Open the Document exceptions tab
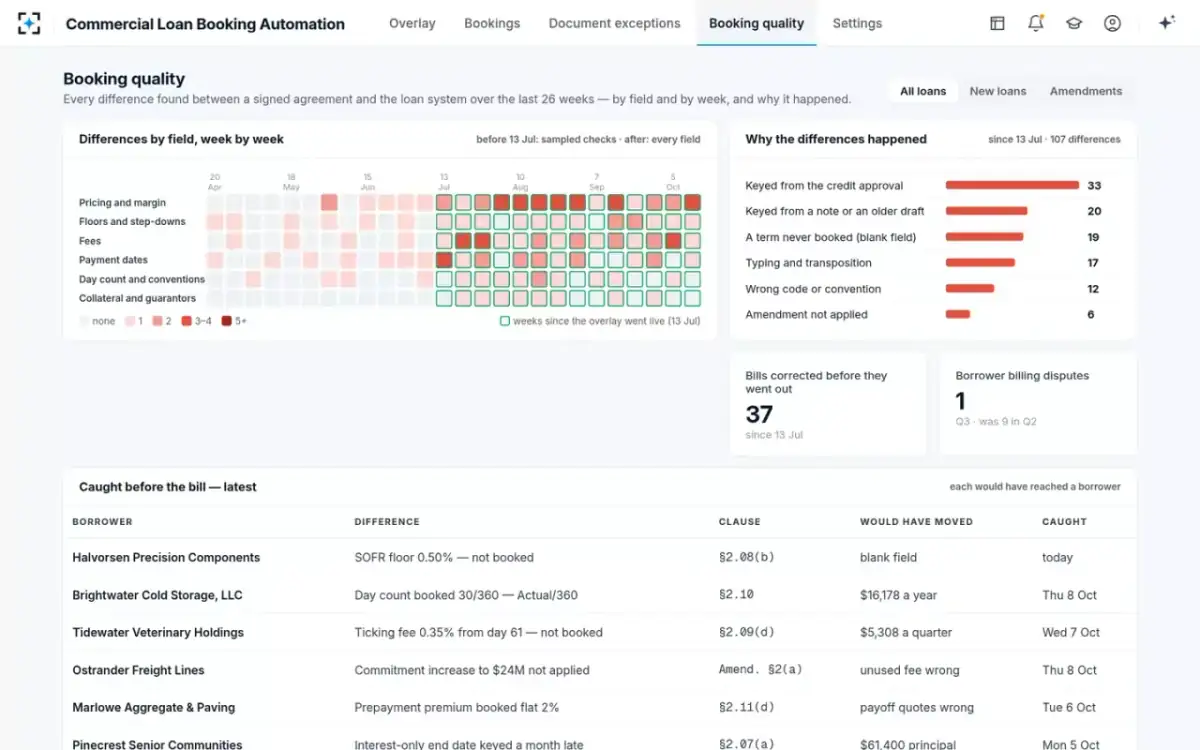The image size is (1200, 750). point(614,23)
